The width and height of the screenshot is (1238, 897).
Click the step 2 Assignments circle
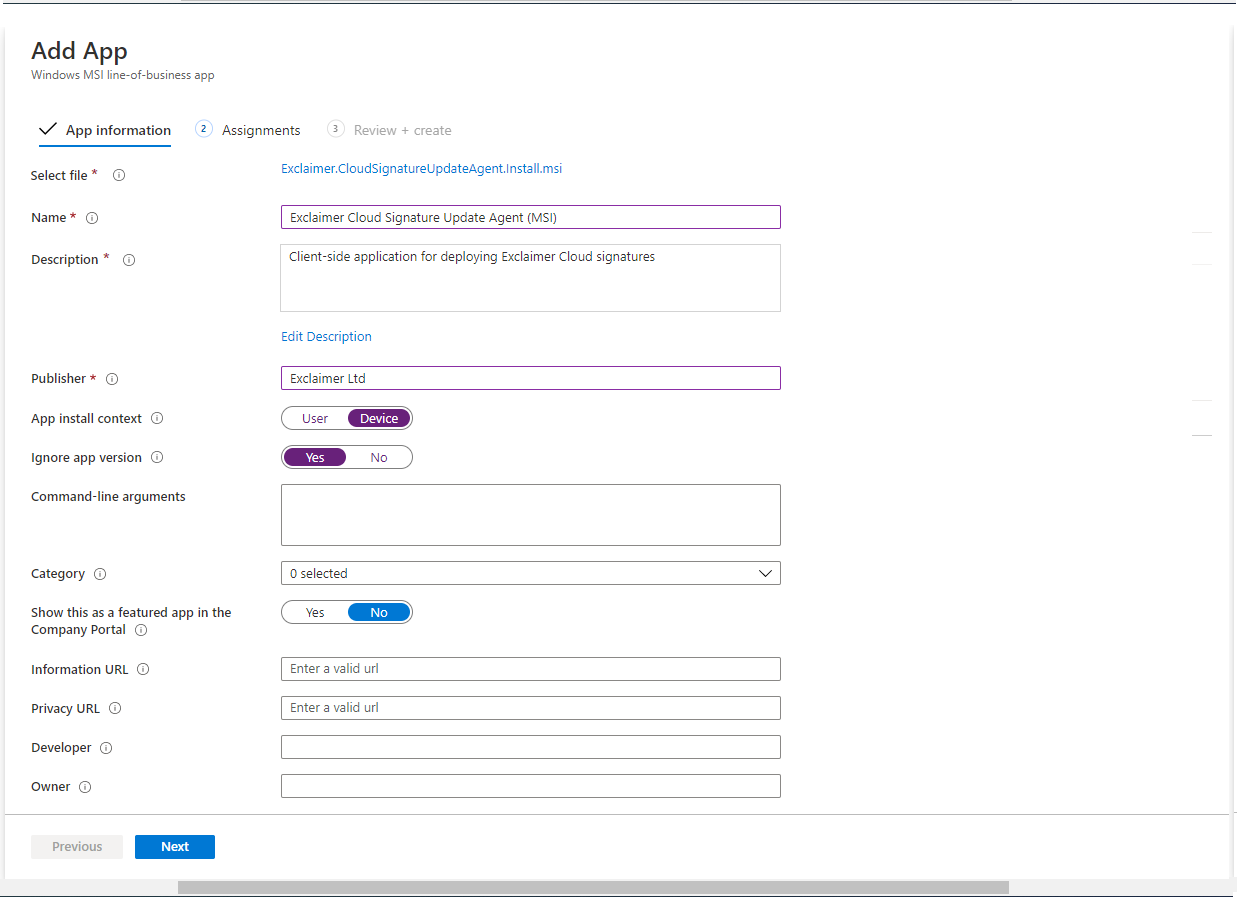[204, 129]
